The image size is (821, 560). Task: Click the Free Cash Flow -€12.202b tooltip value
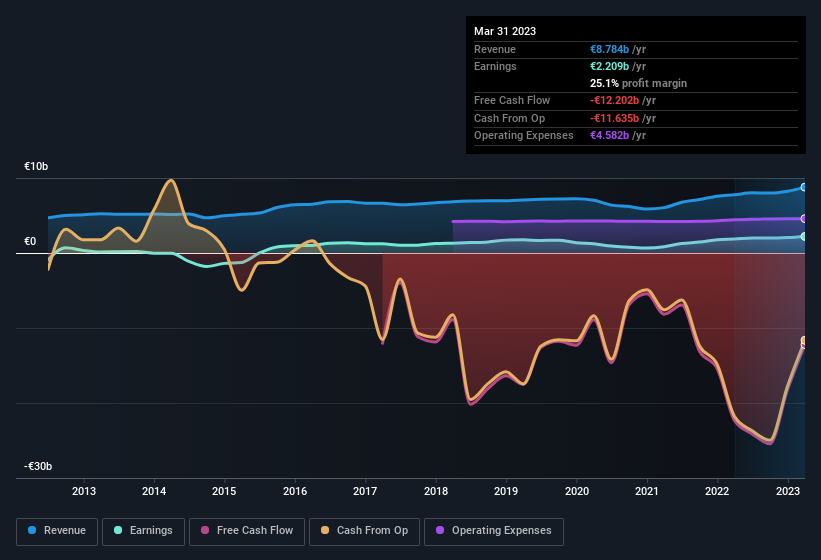pyautogui.click(x=622, y=100)
